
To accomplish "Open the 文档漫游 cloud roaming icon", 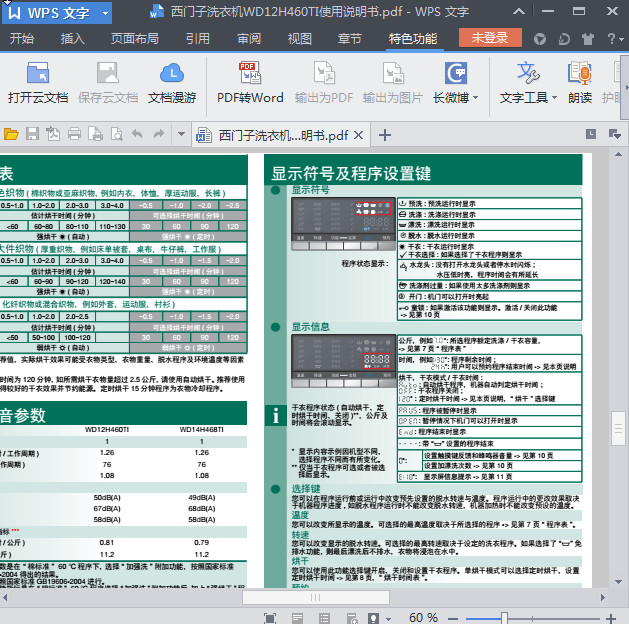I will coord(172,73).
